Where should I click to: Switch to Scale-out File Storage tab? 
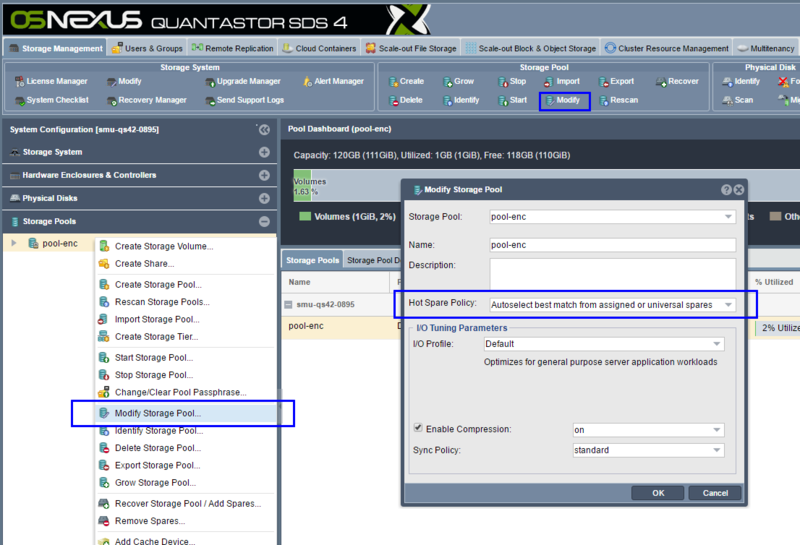[411, 48]
